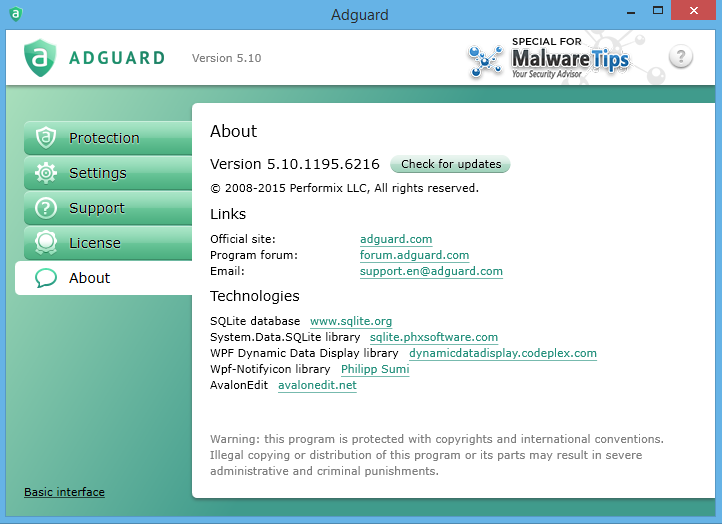Click the 'SQLite database' label
722x524 pixels.
tap(255, 321)
